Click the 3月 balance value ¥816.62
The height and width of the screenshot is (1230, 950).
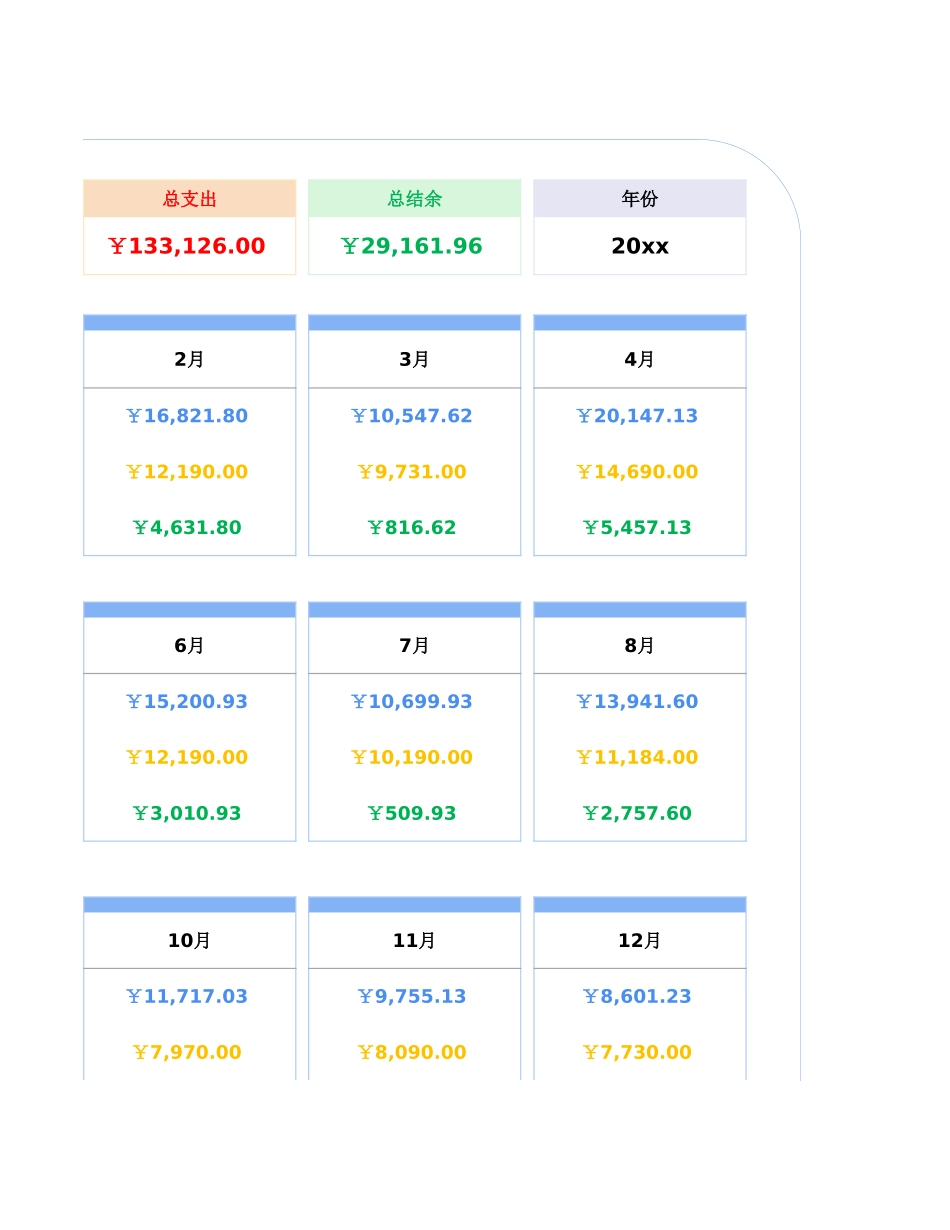click(412, 528)
